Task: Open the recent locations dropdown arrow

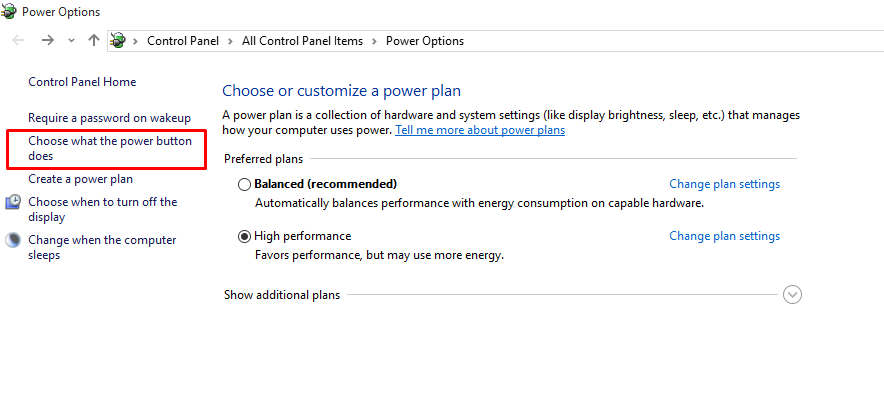Action: [x=70, y=41]
